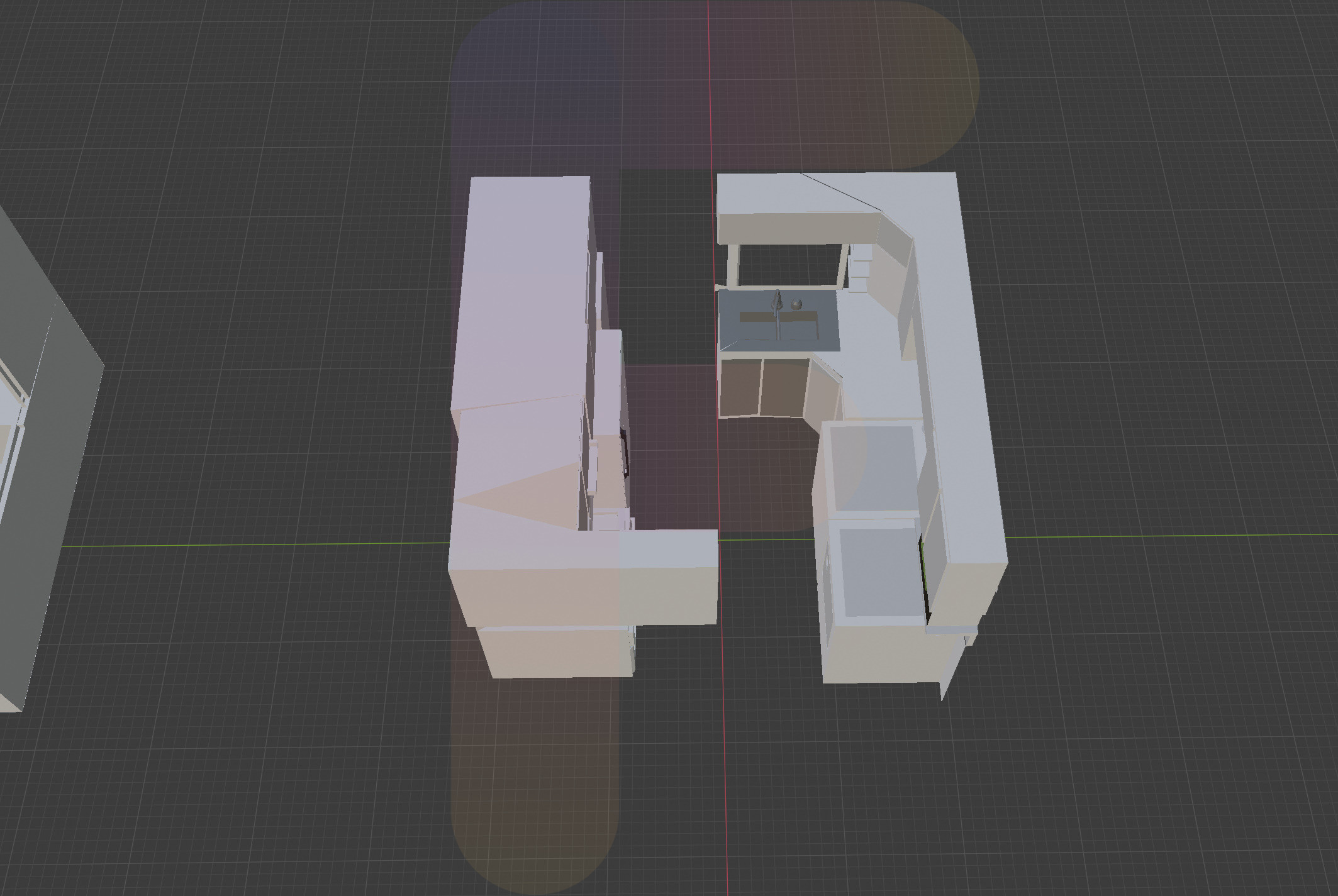Select the small drawer stack near corner
This screenshot has width=1338, height=896.
pyautogui.click(x=860, y=268)
